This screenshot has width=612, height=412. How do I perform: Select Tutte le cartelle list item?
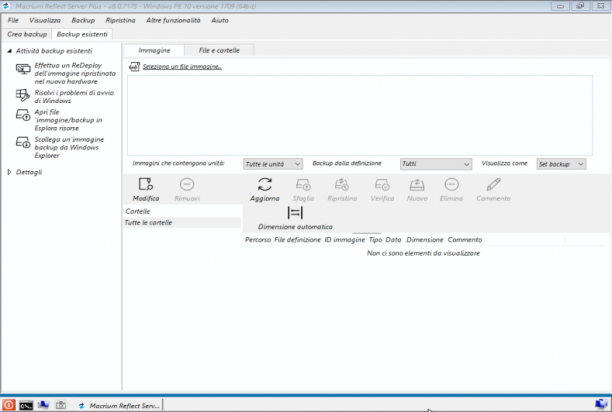click(x=182, y=222)
